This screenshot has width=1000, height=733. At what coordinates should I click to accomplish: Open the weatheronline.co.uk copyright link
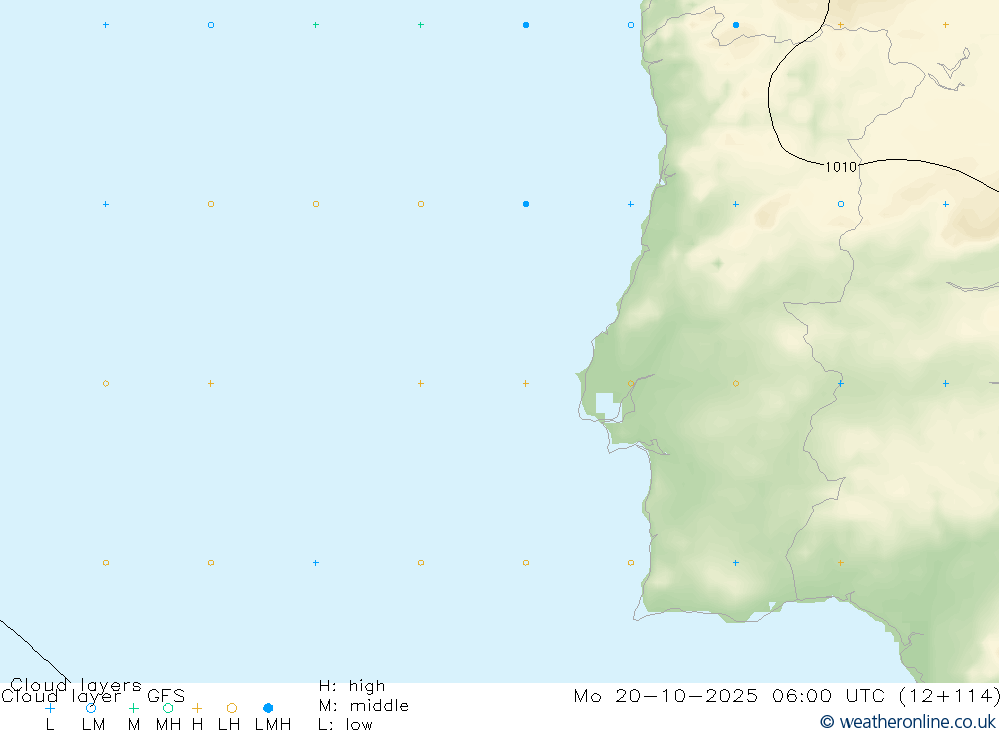point(908,722)
